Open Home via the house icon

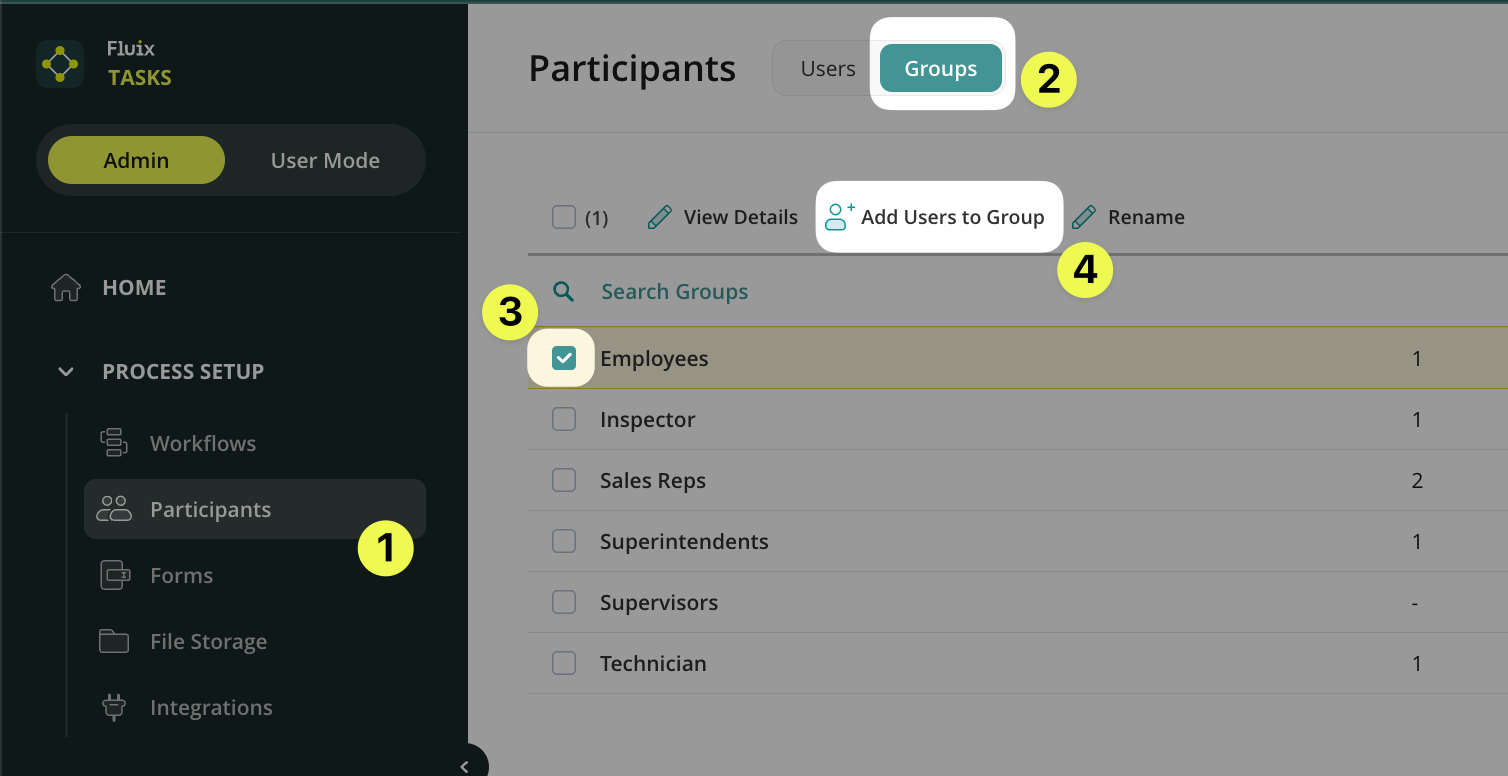pos(66,288)
